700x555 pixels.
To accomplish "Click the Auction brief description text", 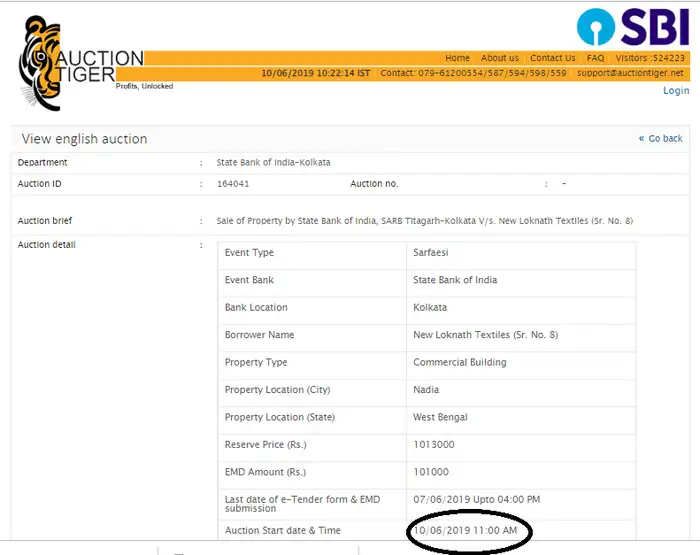I will click(x=424, y=221).
